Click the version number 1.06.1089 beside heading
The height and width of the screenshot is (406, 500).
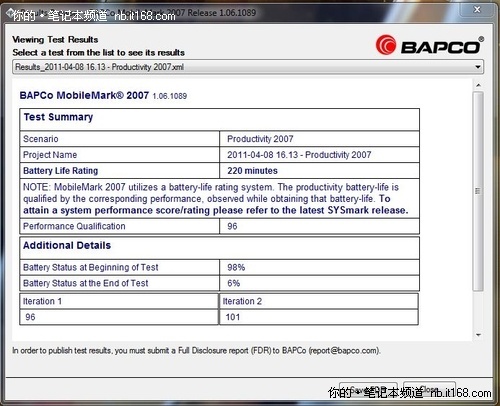click(170, 96)
